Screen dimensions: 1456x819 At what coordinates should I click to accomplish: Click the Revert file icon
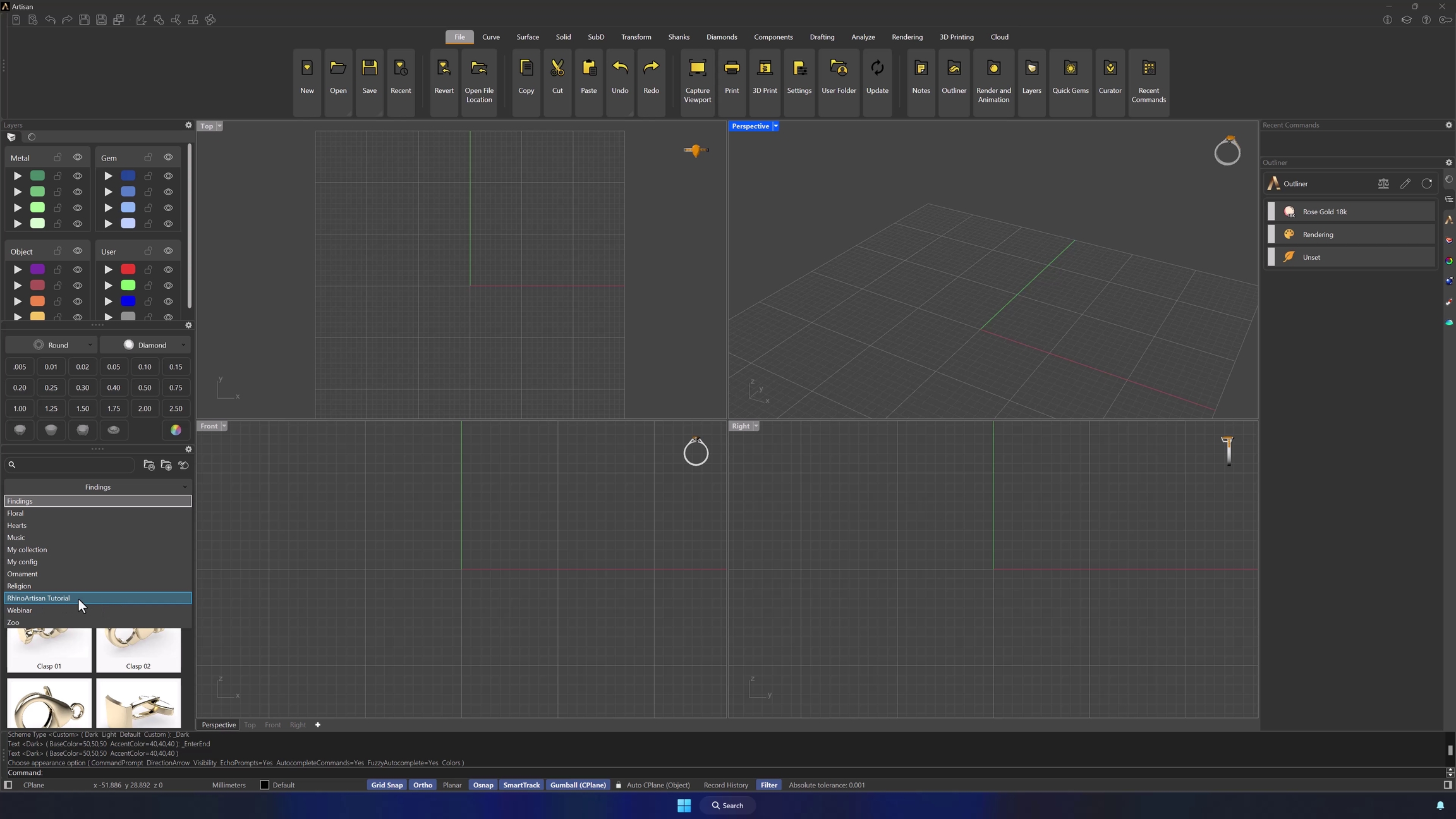pyautogui.click(x=444, y=68)
